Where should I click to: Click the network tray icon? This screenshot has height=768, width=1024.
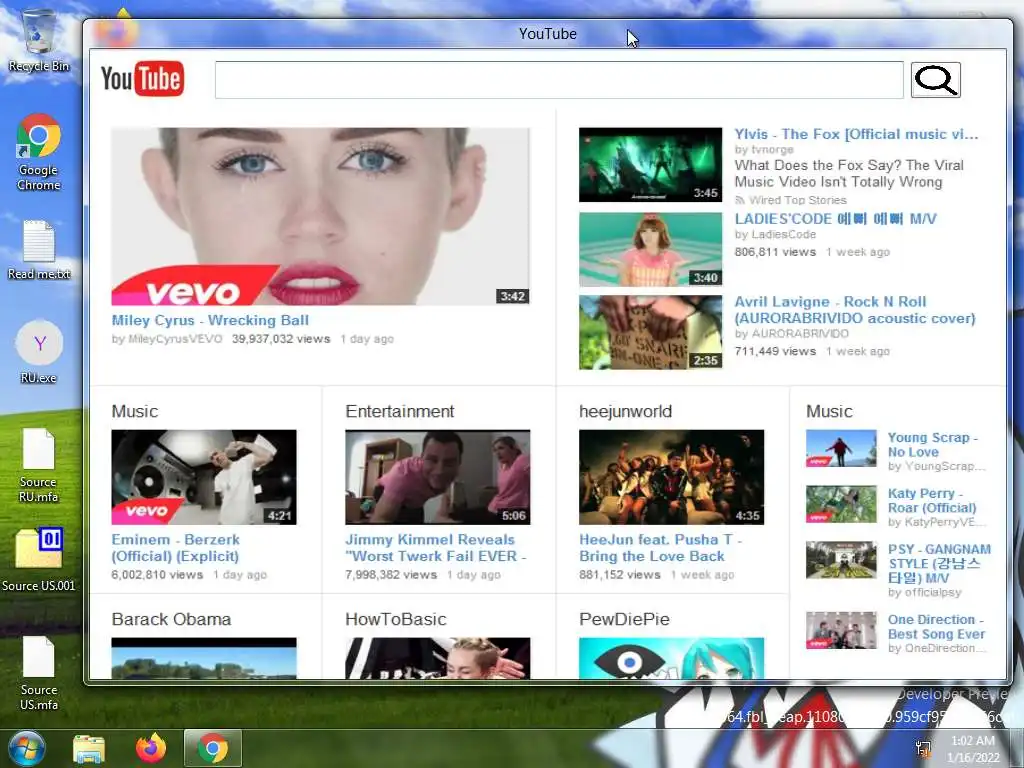923,748
